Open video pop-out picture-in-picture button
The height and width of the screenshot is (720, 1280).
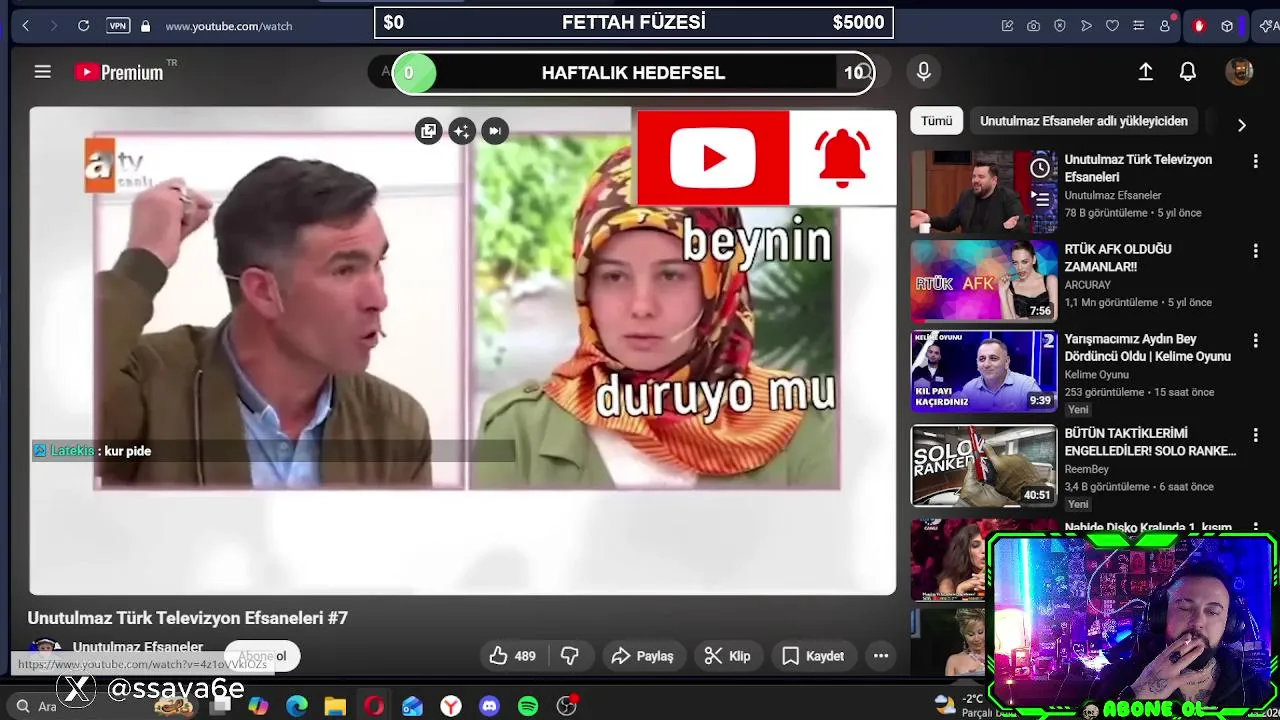(x=428, y=131)
